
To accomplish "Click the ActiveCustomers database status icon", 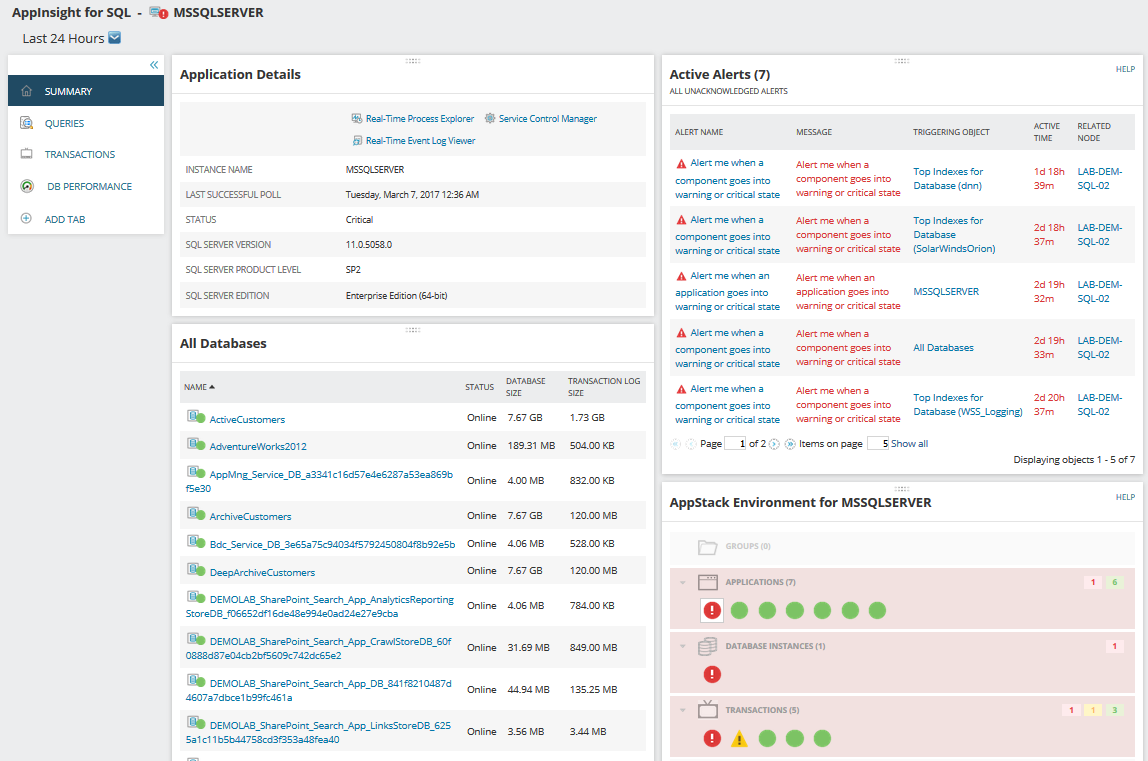I will pos(195,417).
